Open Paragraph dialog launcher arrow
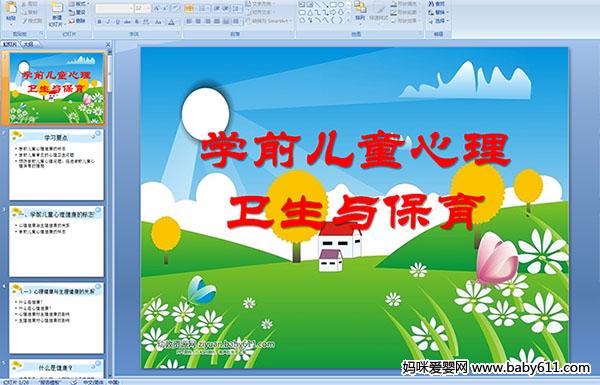Image resolution: width=600 pixels, height=385 pixels. pyautogui.click(x=291, y=34)
